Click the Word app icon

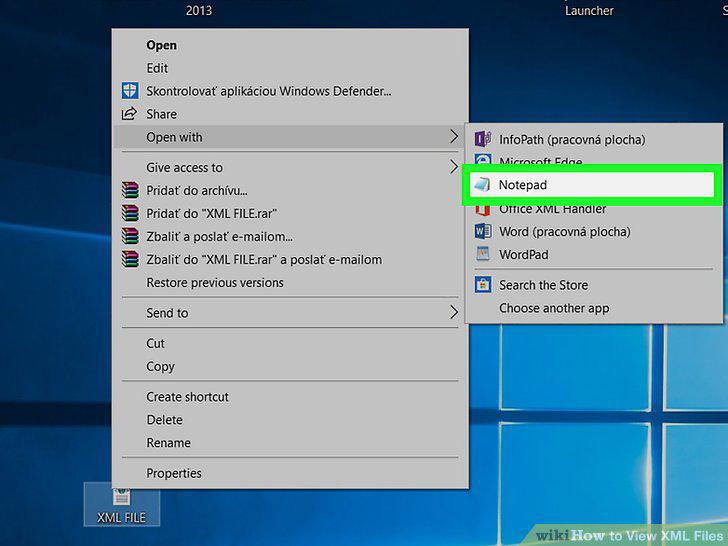(483, 231)
